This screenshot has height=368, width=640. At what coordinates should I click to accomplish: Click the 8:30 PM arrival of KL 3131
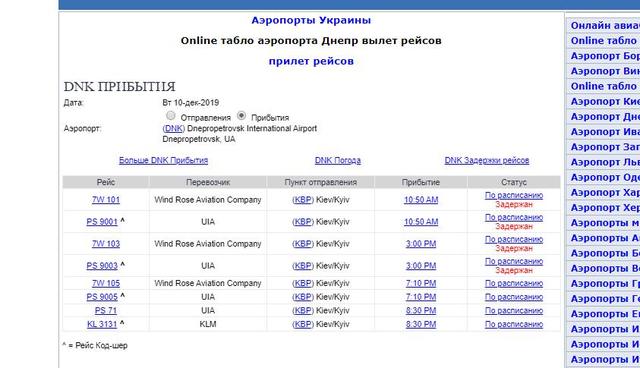pos(421,324)
